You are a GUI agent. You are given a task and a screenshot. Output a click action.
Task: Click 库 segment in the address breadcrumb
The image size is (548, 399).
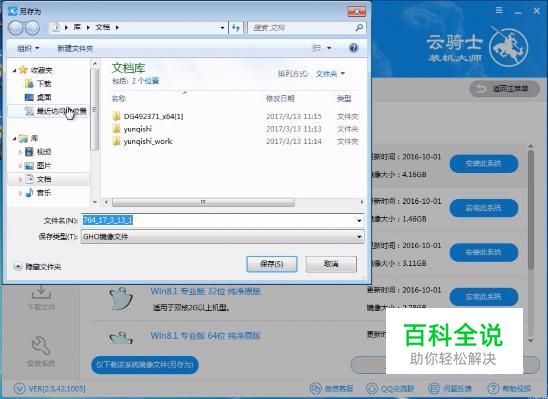pyautogui.click(x=77, y=27)
